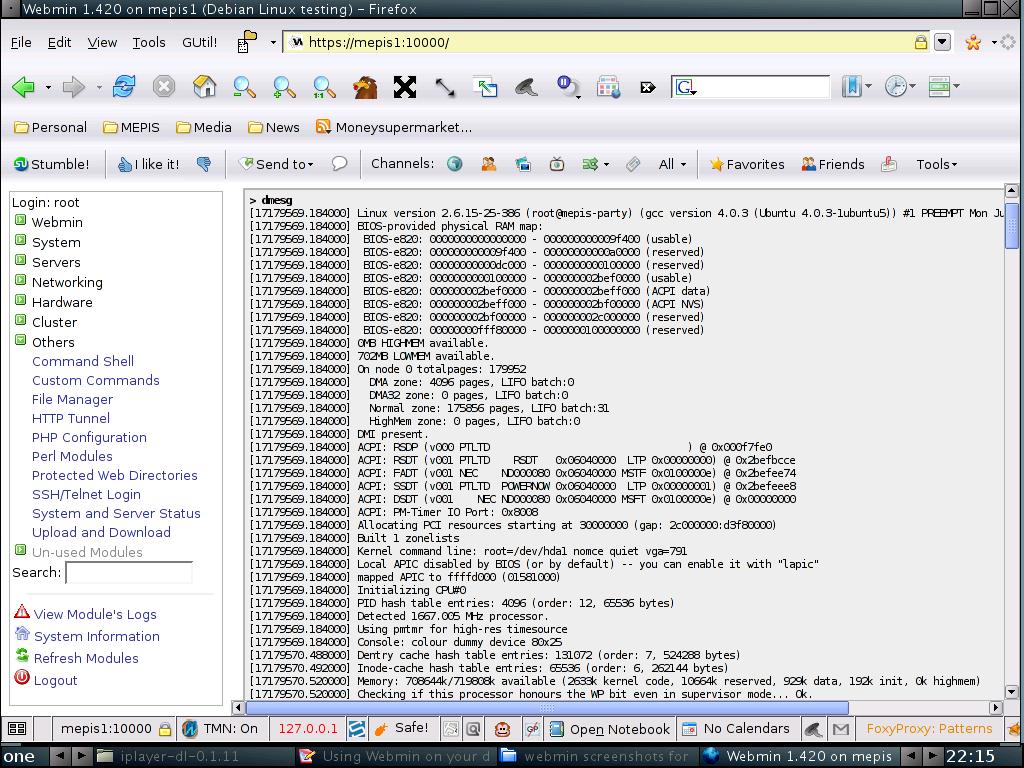Screen dimensions: 1024x768
Task: Reset zoom with the 1:1 magnifier icon
Action: (x=324, y=87)
